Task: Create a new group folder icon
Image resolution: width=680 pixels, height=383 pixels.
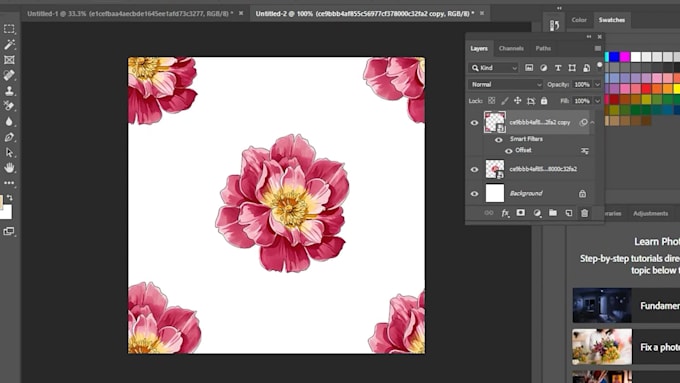Action: [552, 213]
